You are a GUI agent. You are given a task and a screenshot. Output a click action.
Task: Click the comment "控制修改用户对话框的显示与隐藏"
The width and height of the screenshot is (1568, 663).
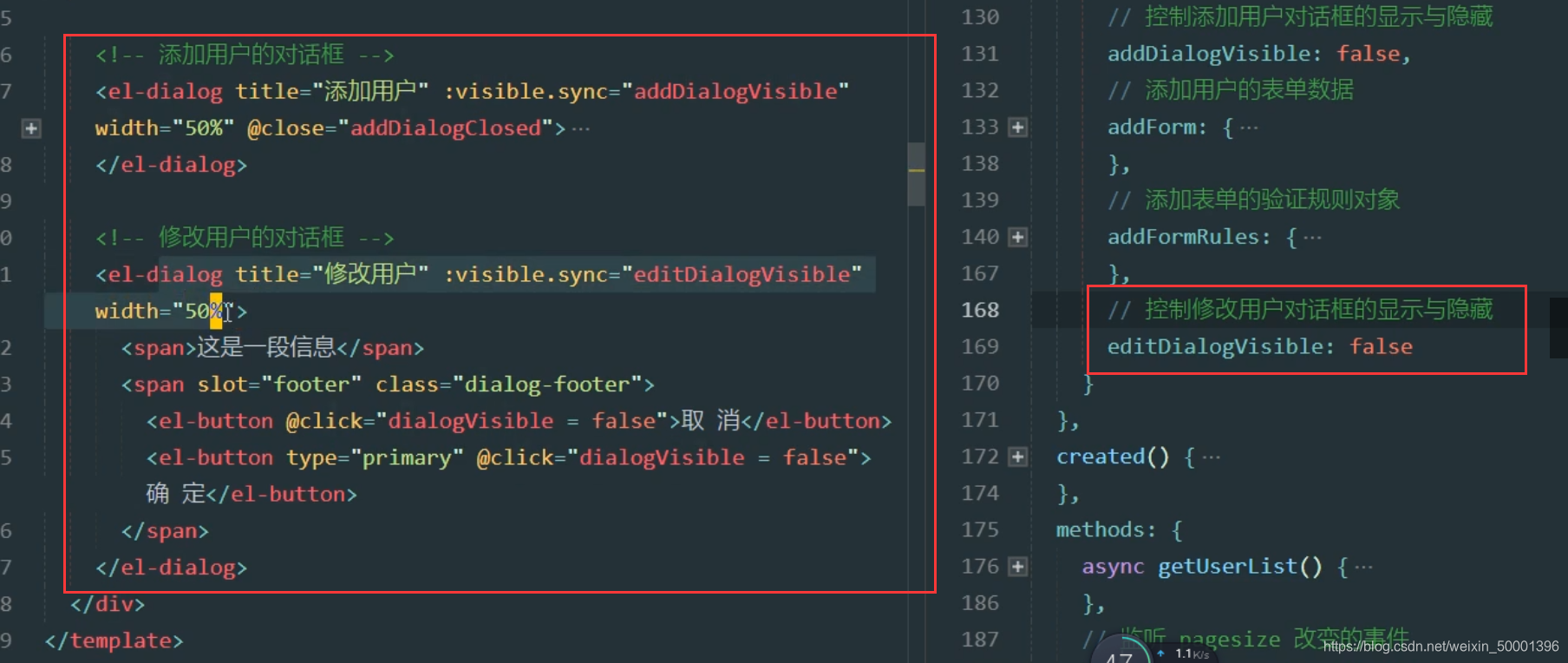pyautogui.click(x=1300, y=310)
